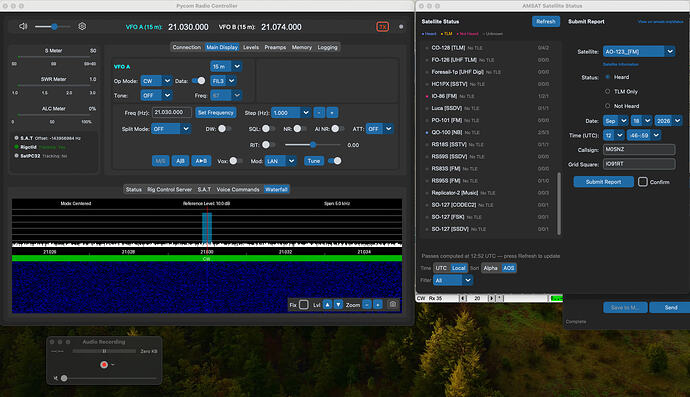Adjust the RIT offset slider

click(312, 144)
